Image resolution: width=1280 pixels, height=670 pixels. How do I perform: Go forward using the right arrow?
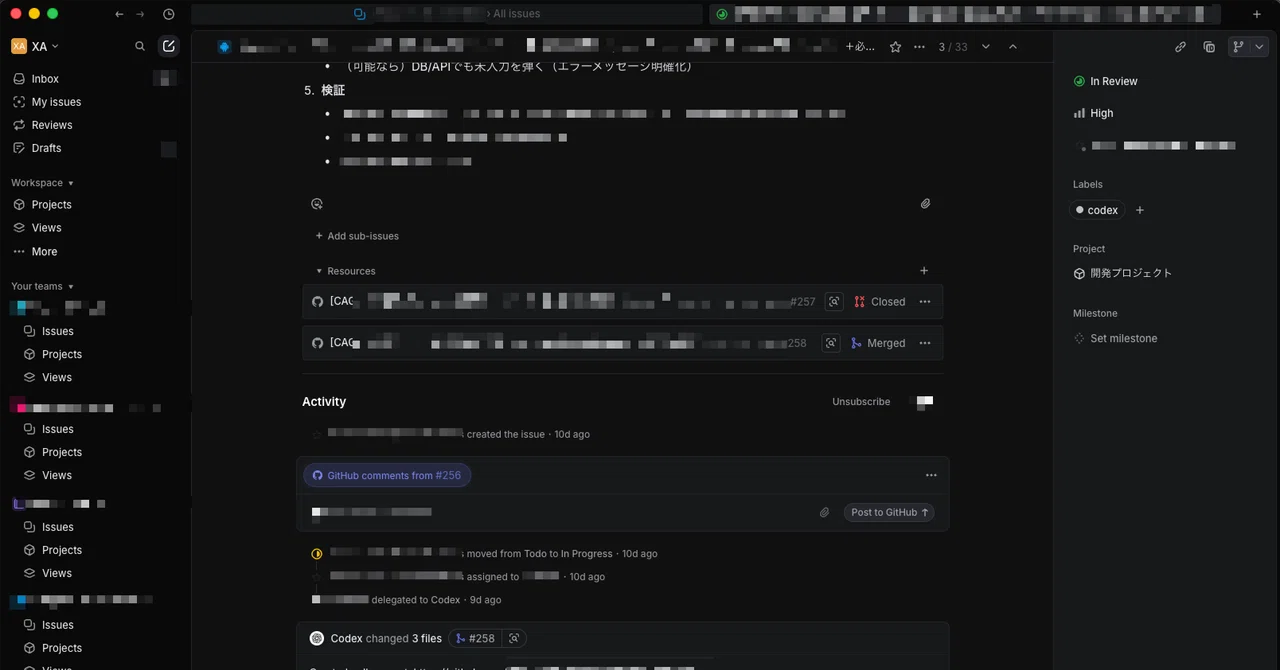(140, 14)
